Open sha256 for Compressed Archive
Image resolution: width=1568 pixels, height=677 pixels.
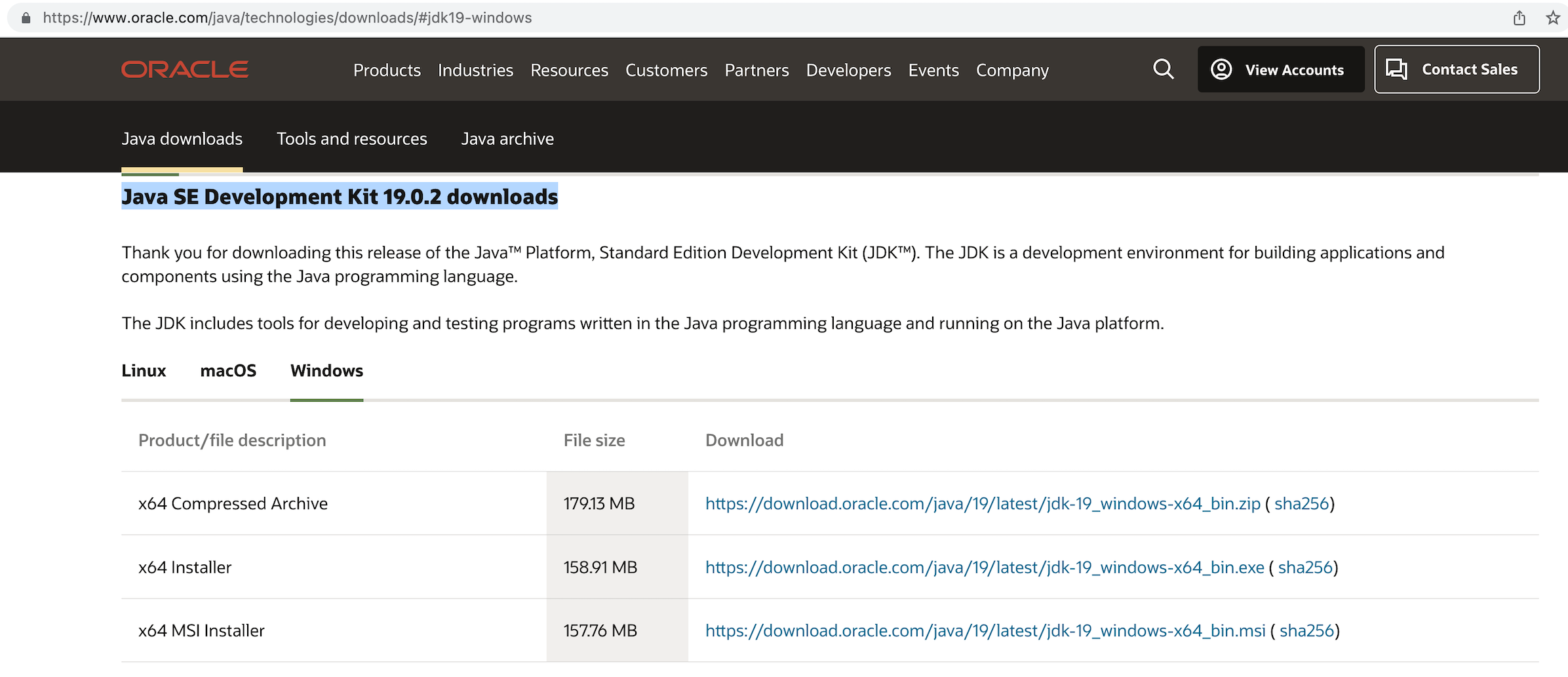pyautogui.click(x=1301, y=503)
